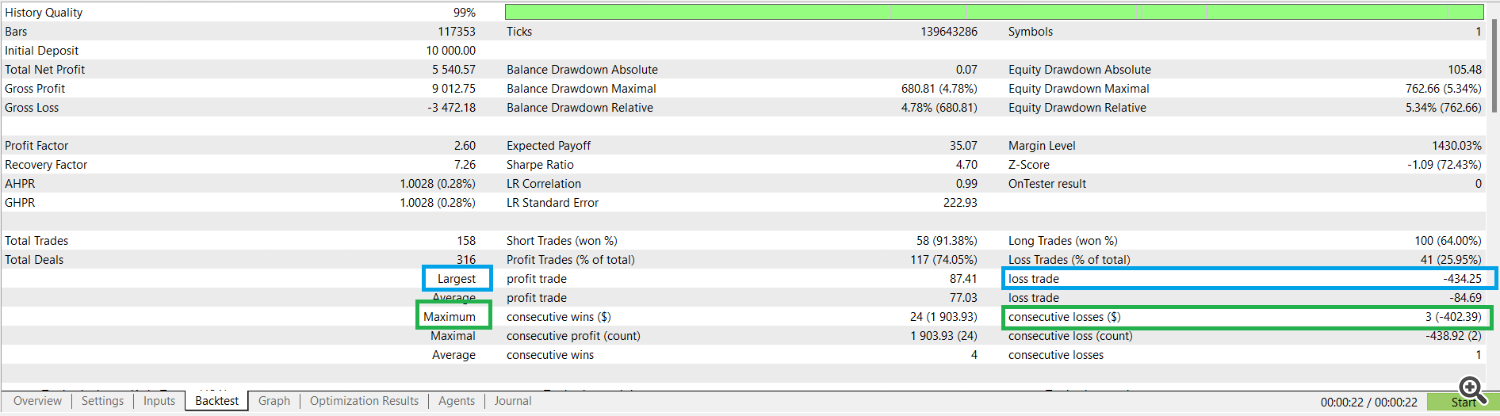Select the Gross Profit value 9 012.75
1500x416 pixels.
(x=454, y=89)
